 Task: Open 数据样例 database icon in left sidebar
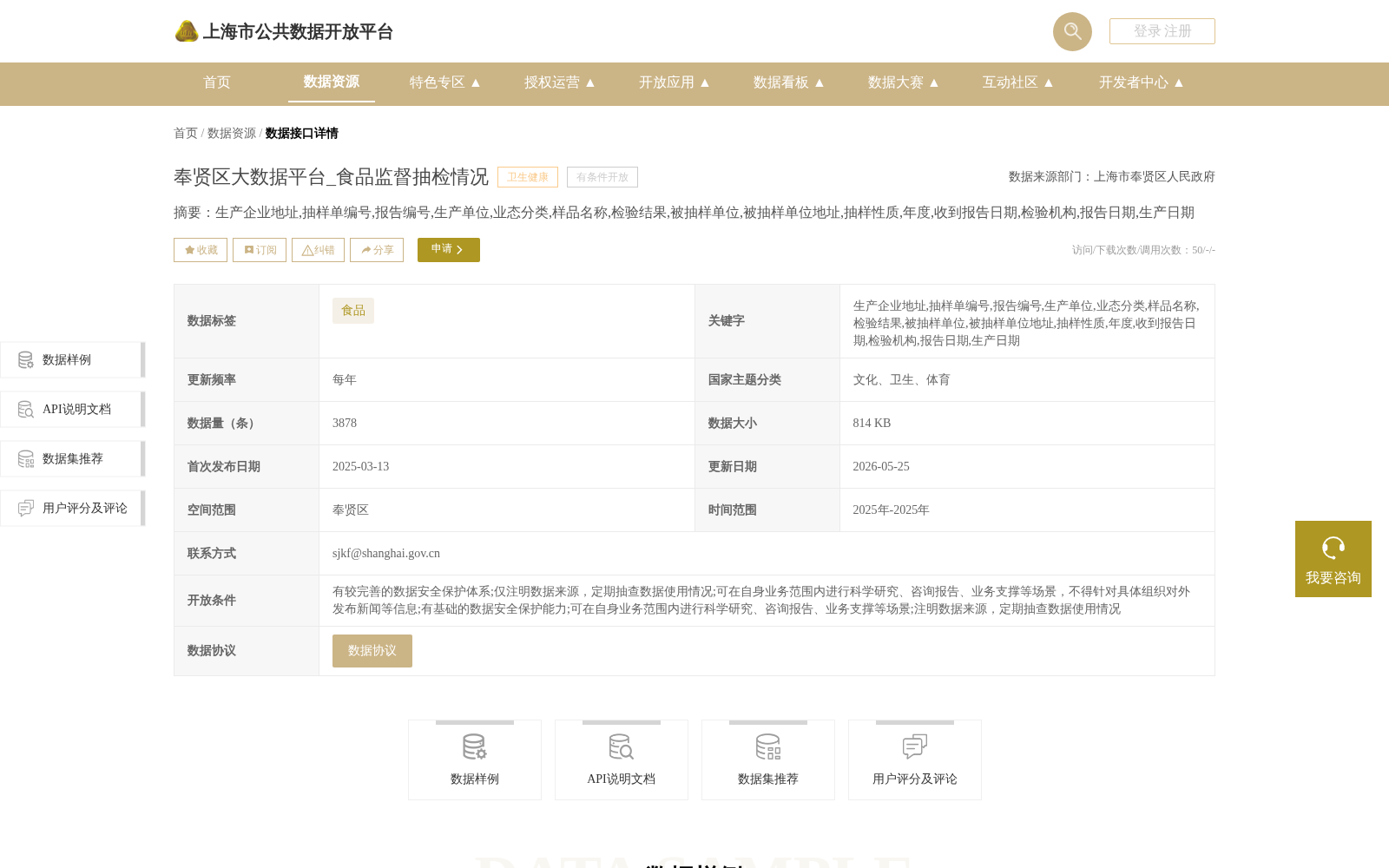click(26, 360)
